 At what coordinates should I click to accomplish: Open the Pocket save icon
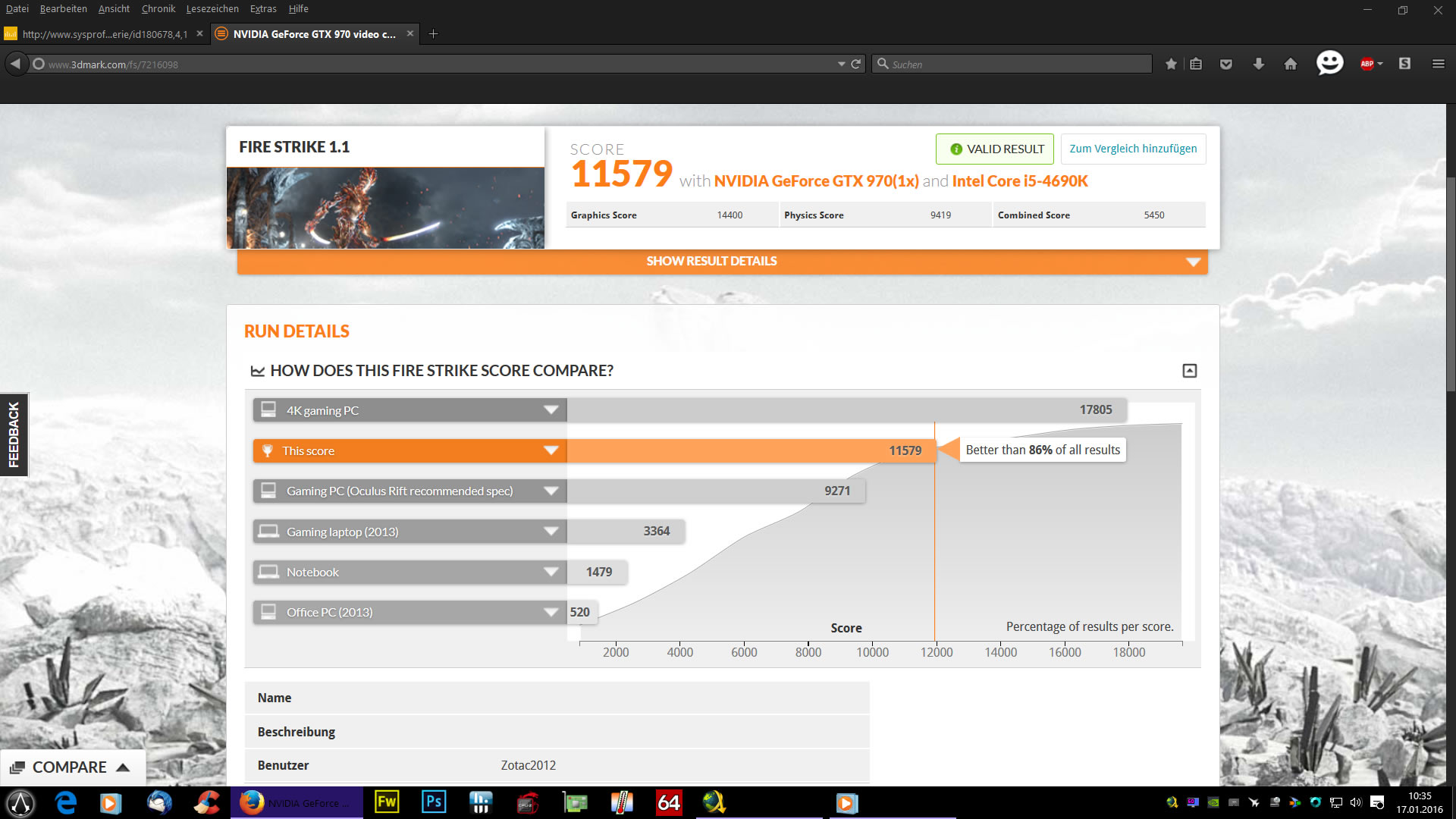(1226, 64)
